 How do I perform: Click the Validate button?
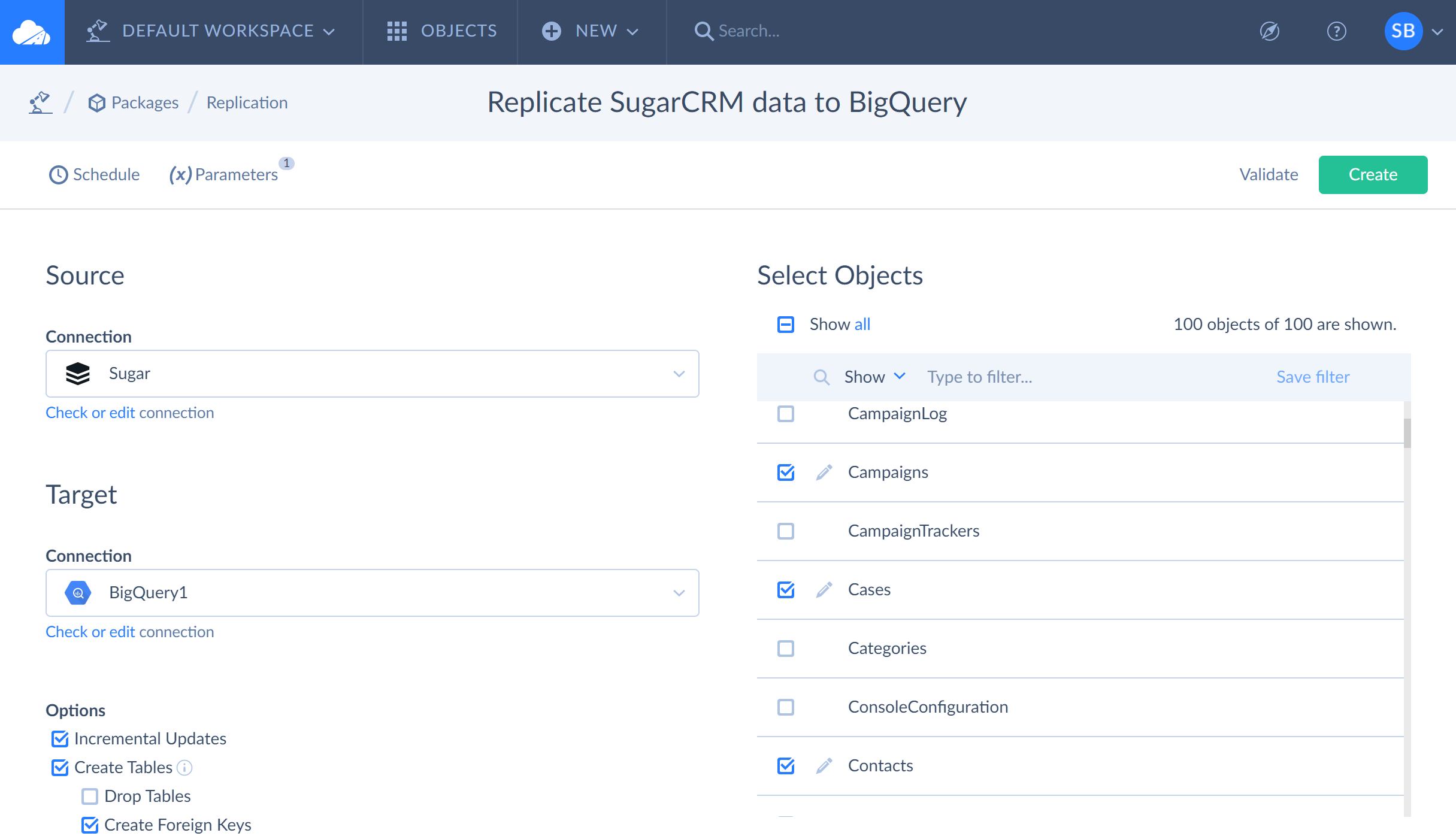point(1269,175)
